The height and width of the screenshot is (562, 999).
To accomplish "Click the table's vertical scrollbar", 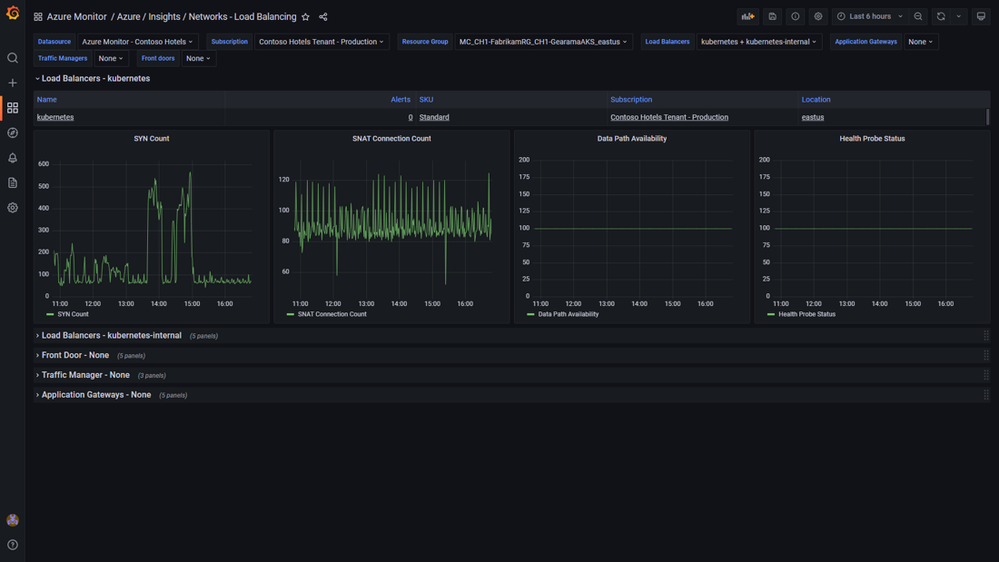I will (x=988, y=117).
